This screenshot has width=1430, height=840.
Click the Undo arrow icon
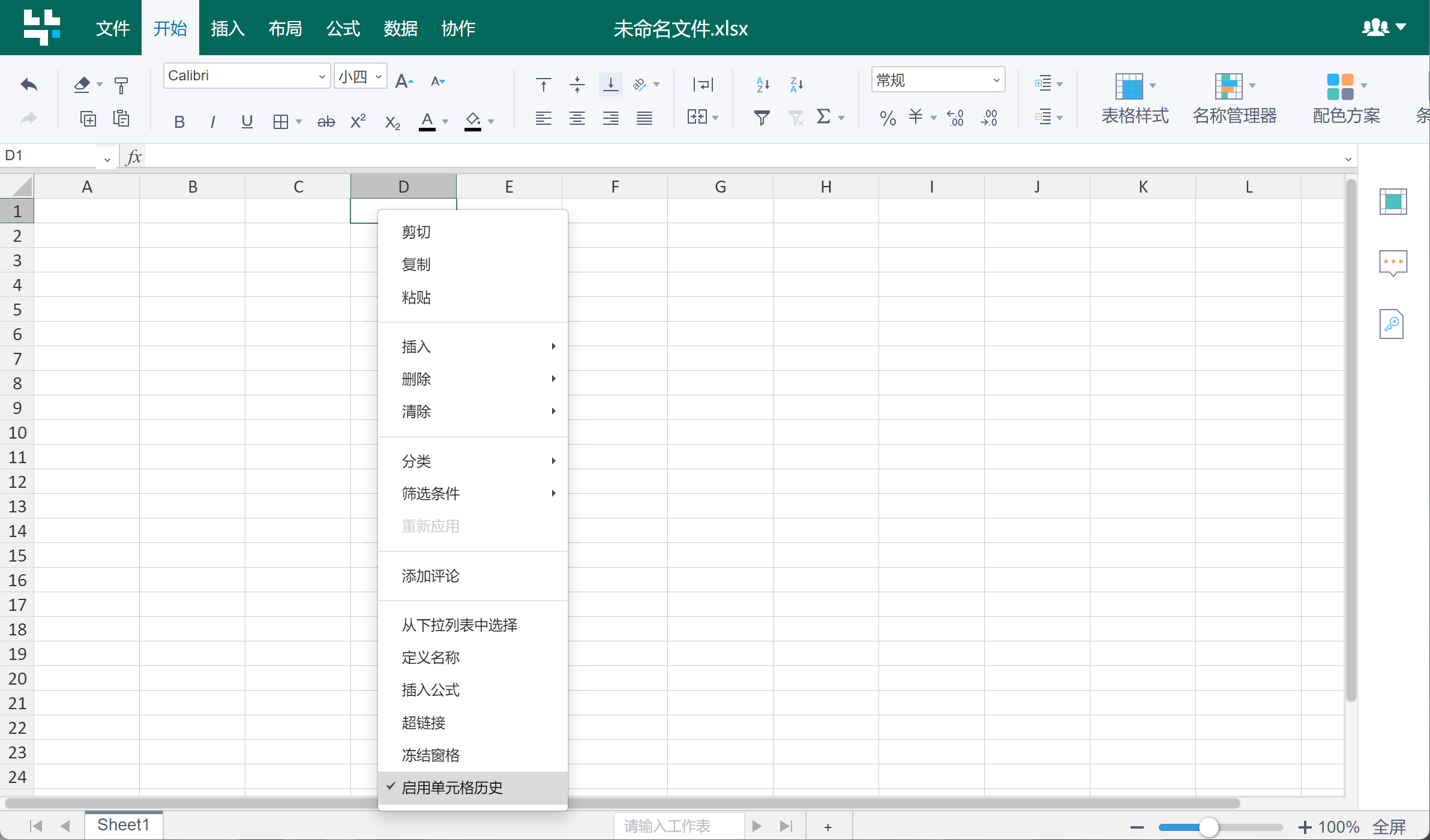pos(29,85)
